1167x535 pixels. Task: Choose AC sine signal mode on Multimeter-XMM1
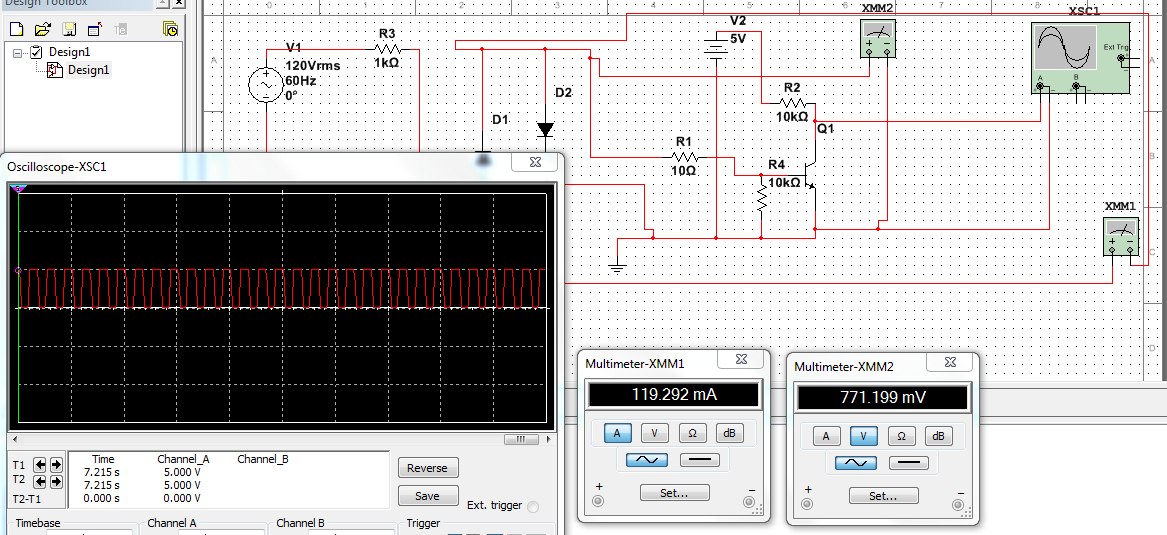tap(647, 461)
